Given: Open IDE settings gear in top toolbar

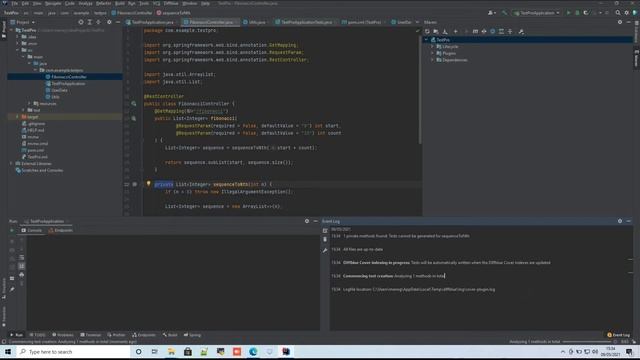Looking at the screenshot, I should click(627, 13).
